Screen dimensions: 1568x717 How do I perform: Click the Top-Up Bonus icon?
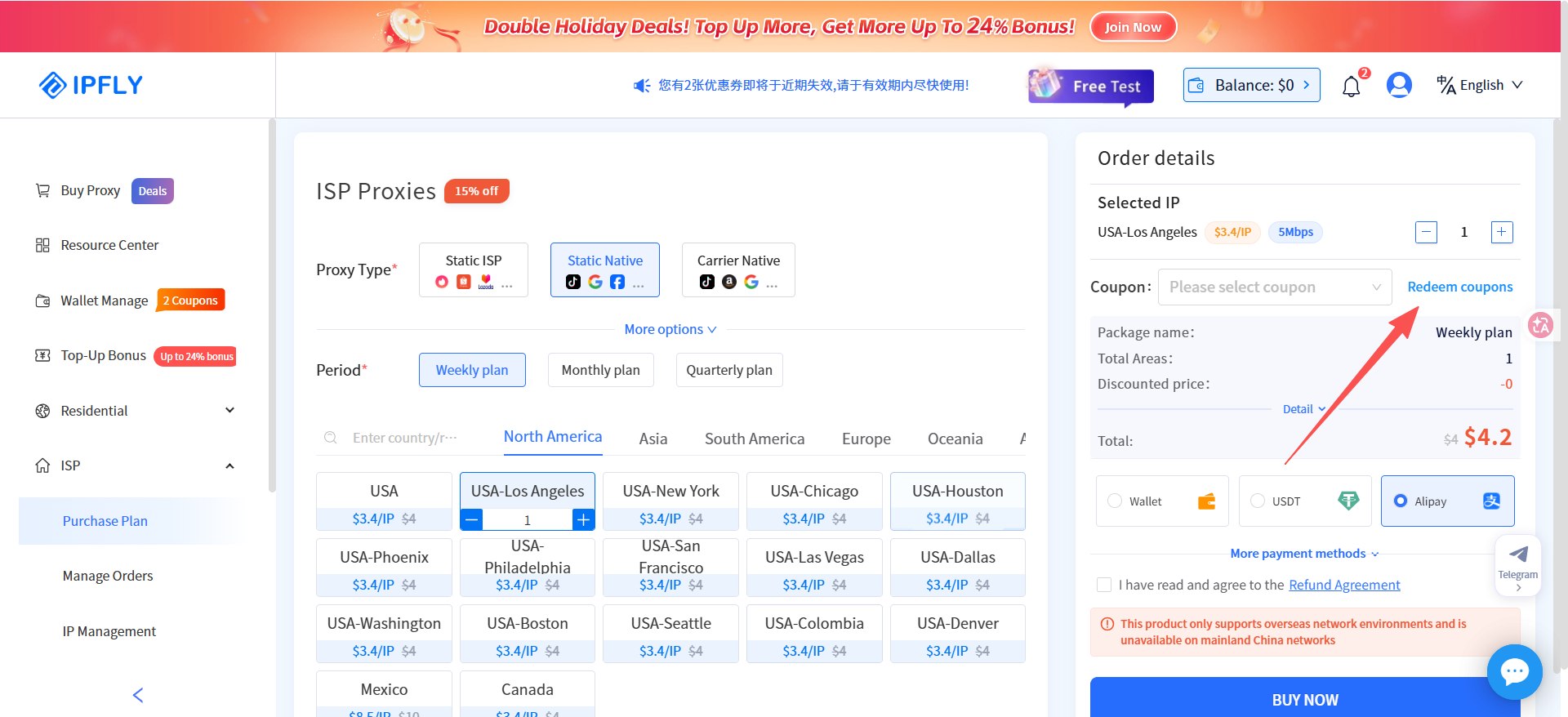pyautogui.click(x=42, y=355)
